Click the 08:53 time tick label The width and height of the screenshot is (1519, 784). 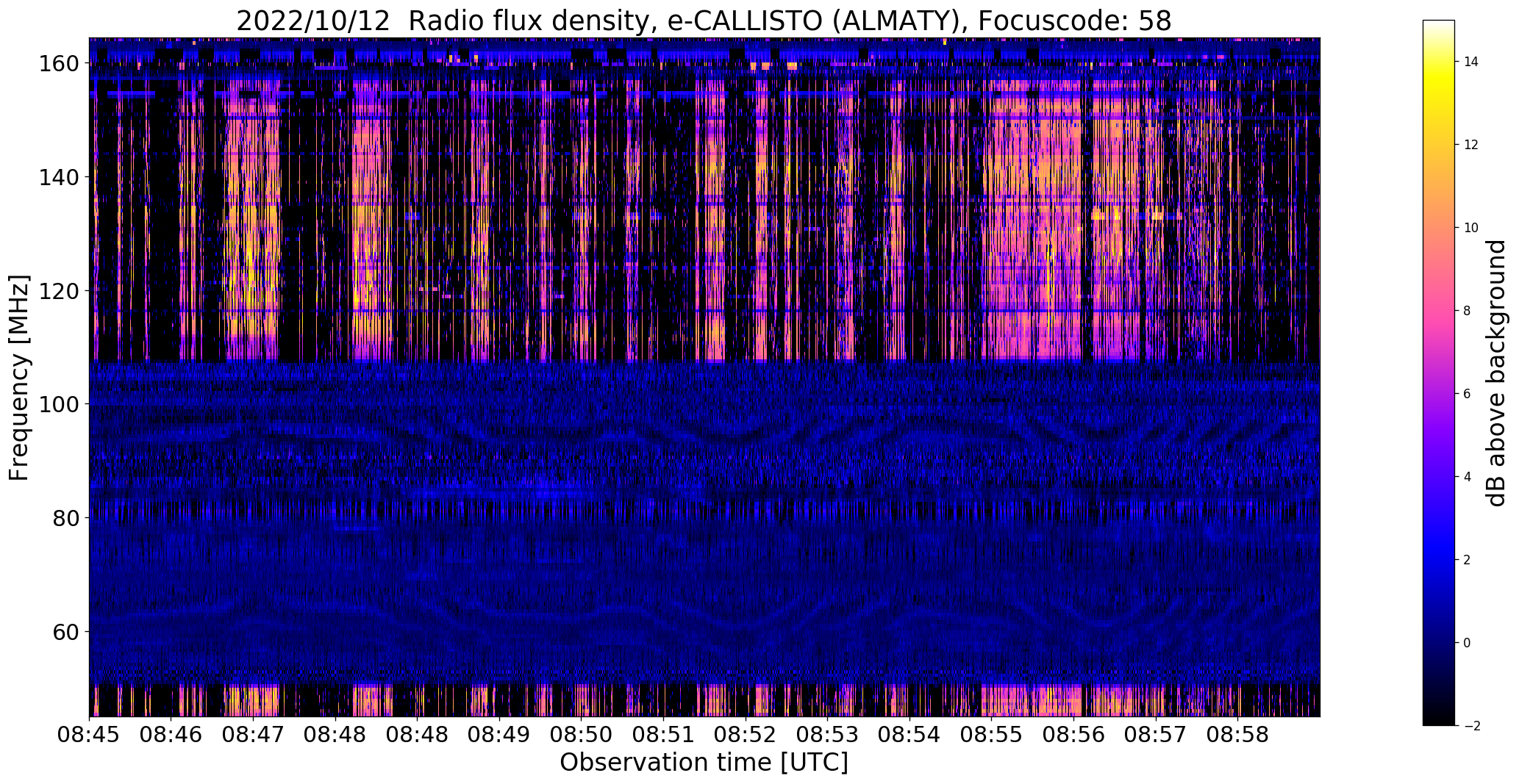coord(827,736)
